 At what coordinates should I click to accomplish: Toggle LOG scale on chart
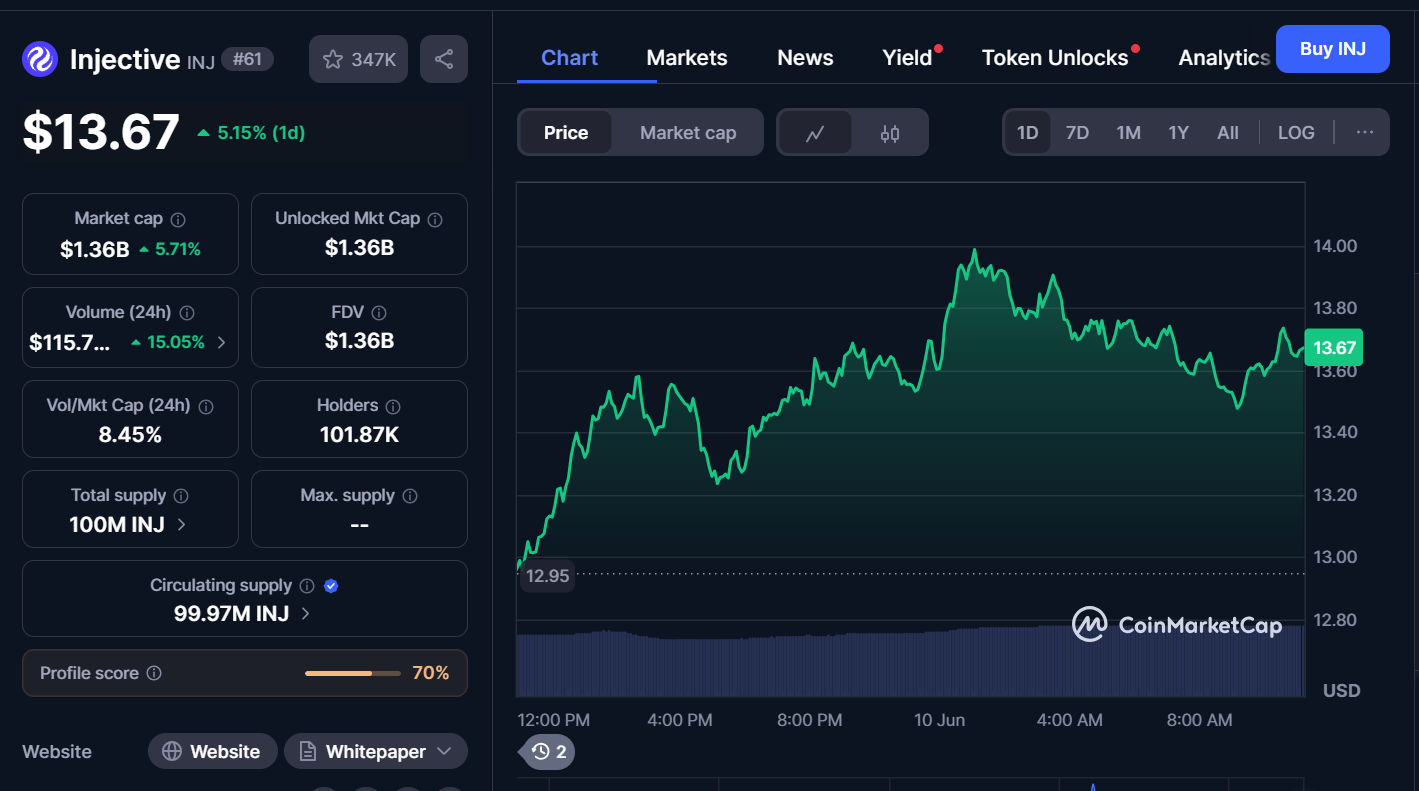[x=1296, y=133]
